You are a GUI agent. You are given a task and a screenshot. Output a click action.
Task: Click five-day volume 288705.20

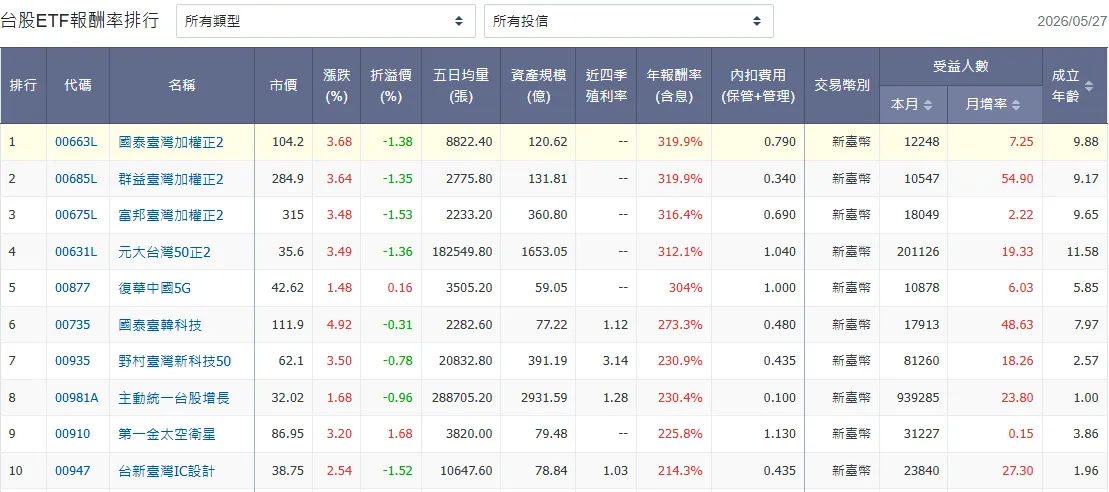coord(460,398)
